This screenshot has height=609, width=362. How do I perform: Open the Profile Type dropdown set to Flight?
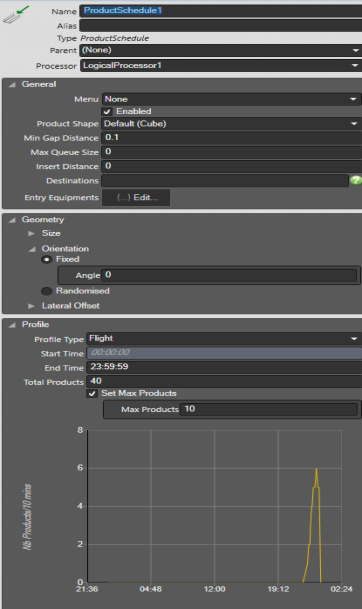tap(224, 338)
